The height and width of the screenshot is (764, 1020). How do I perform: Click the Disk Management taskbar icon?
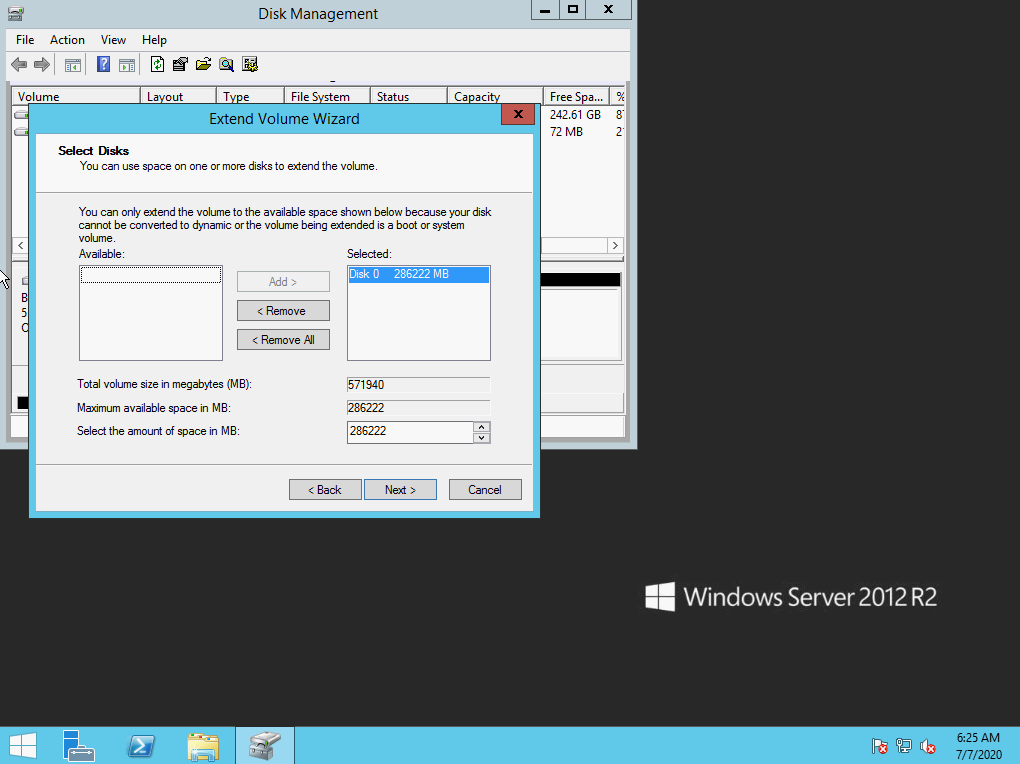pos(265,745)
